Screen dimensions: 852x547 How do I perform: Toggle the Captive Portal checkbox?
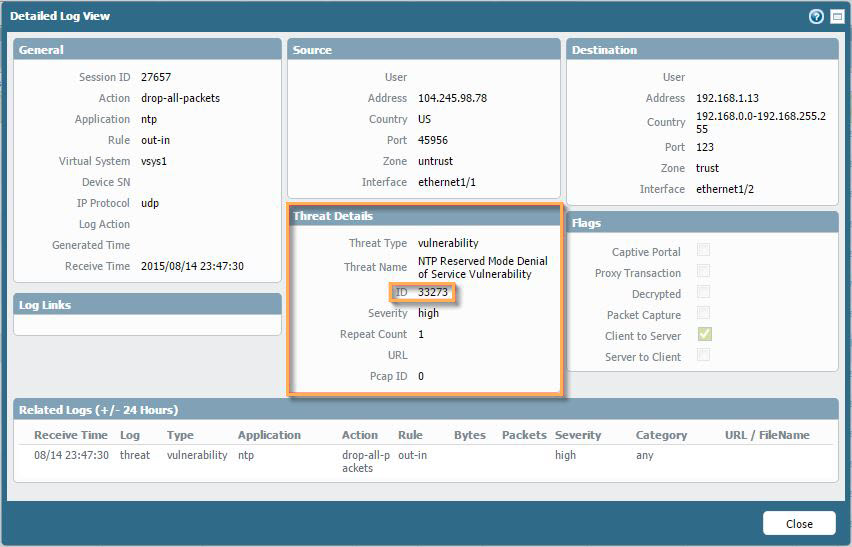coord(704,251)
